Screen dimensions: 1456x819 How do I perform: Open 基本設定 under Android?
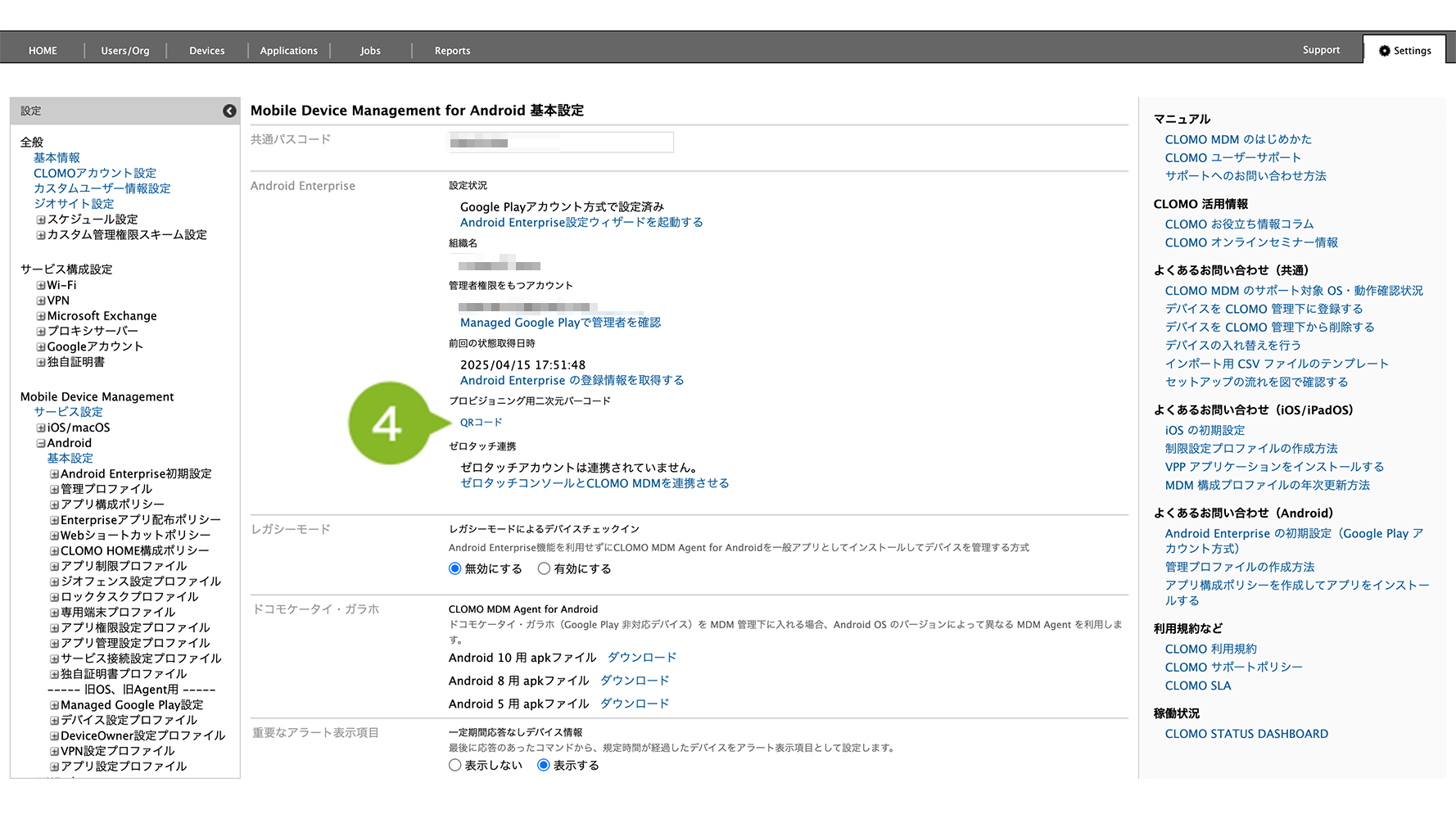(70, 459)
